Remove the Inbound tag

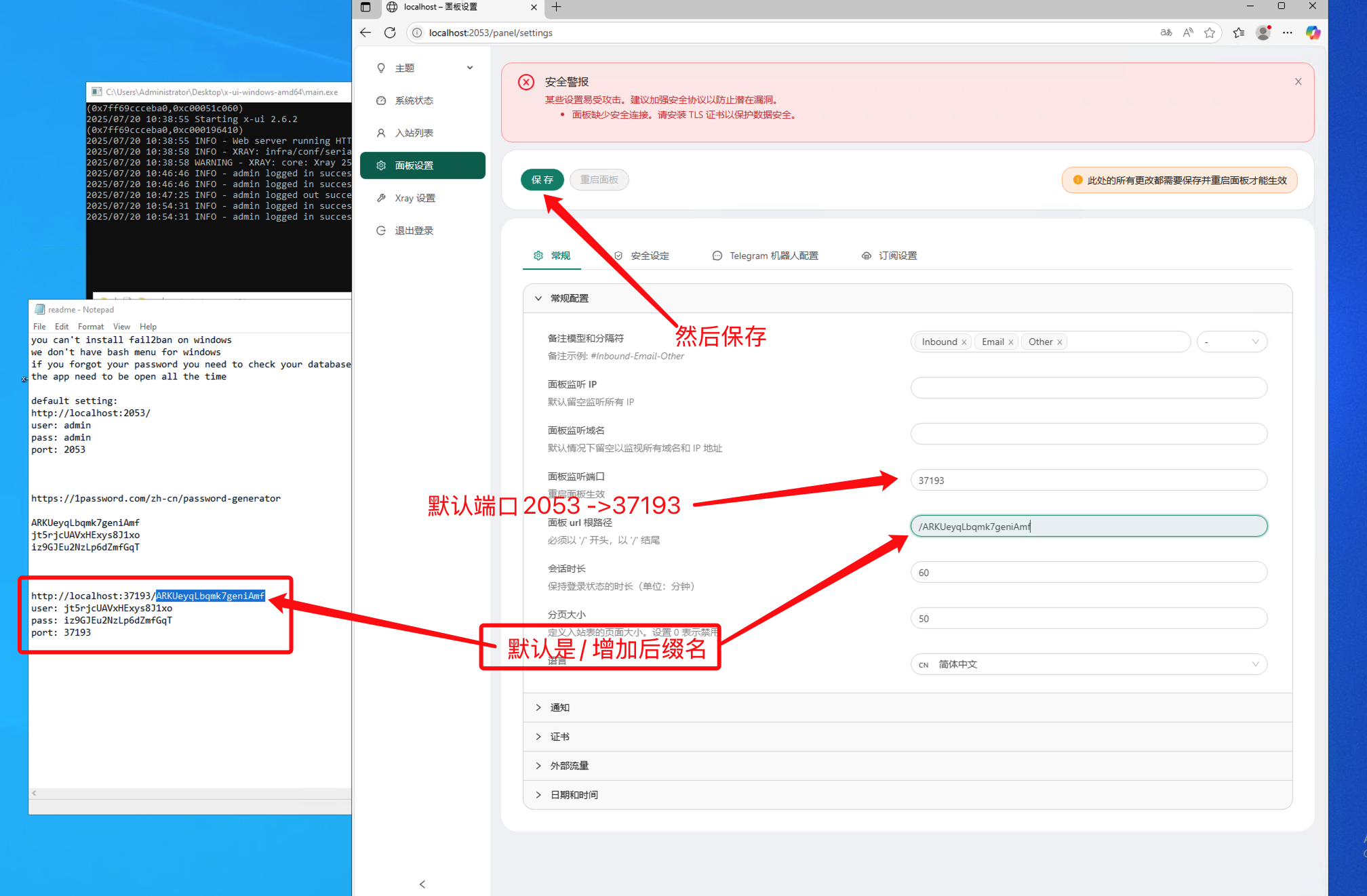point(964,342)
